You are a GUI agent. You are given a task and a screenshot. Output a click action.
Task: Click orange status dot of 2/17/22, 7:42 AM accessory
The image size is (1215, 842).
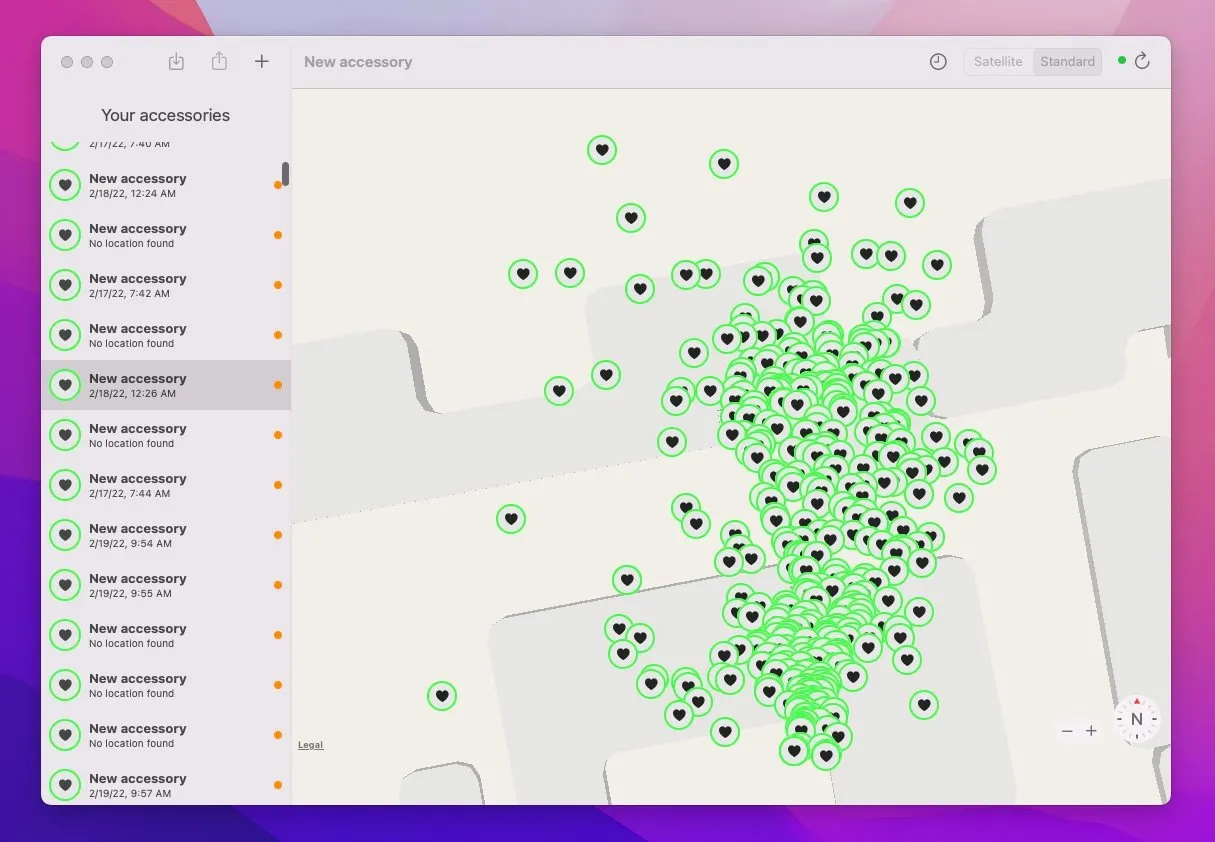click(x=277, y=285)
